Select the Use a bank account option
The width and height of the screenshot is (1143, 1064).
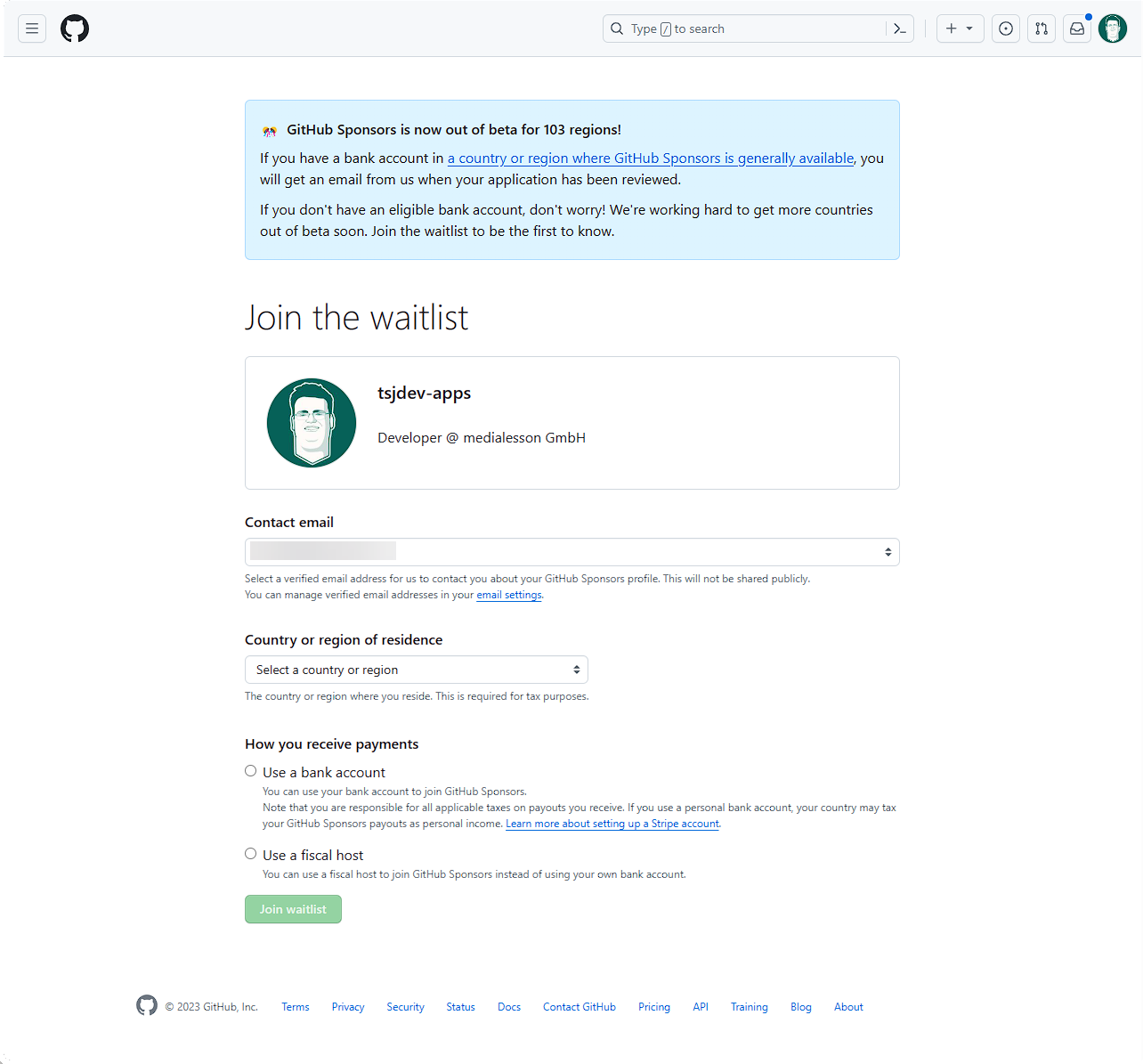click(251, 771)
